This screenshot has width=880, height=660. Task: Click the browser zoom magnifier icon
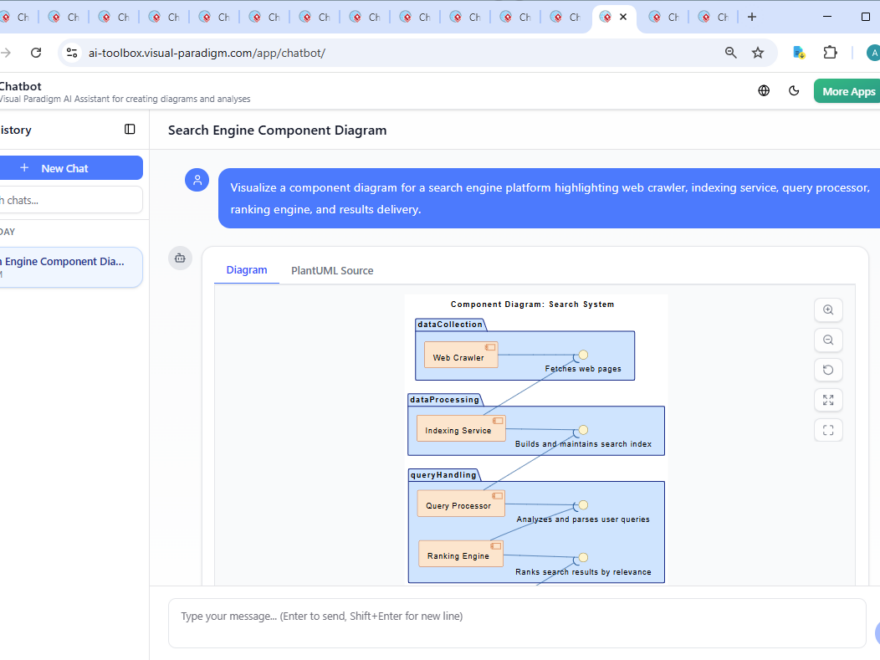point(731,53)
